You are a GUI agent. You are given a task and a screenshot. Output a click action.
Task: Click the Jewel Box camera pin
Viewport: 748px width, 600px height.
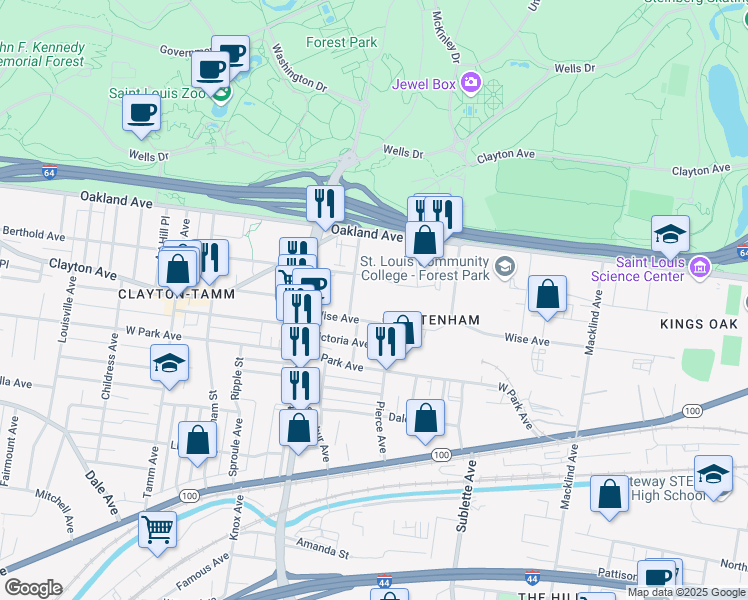coord(471,83)
